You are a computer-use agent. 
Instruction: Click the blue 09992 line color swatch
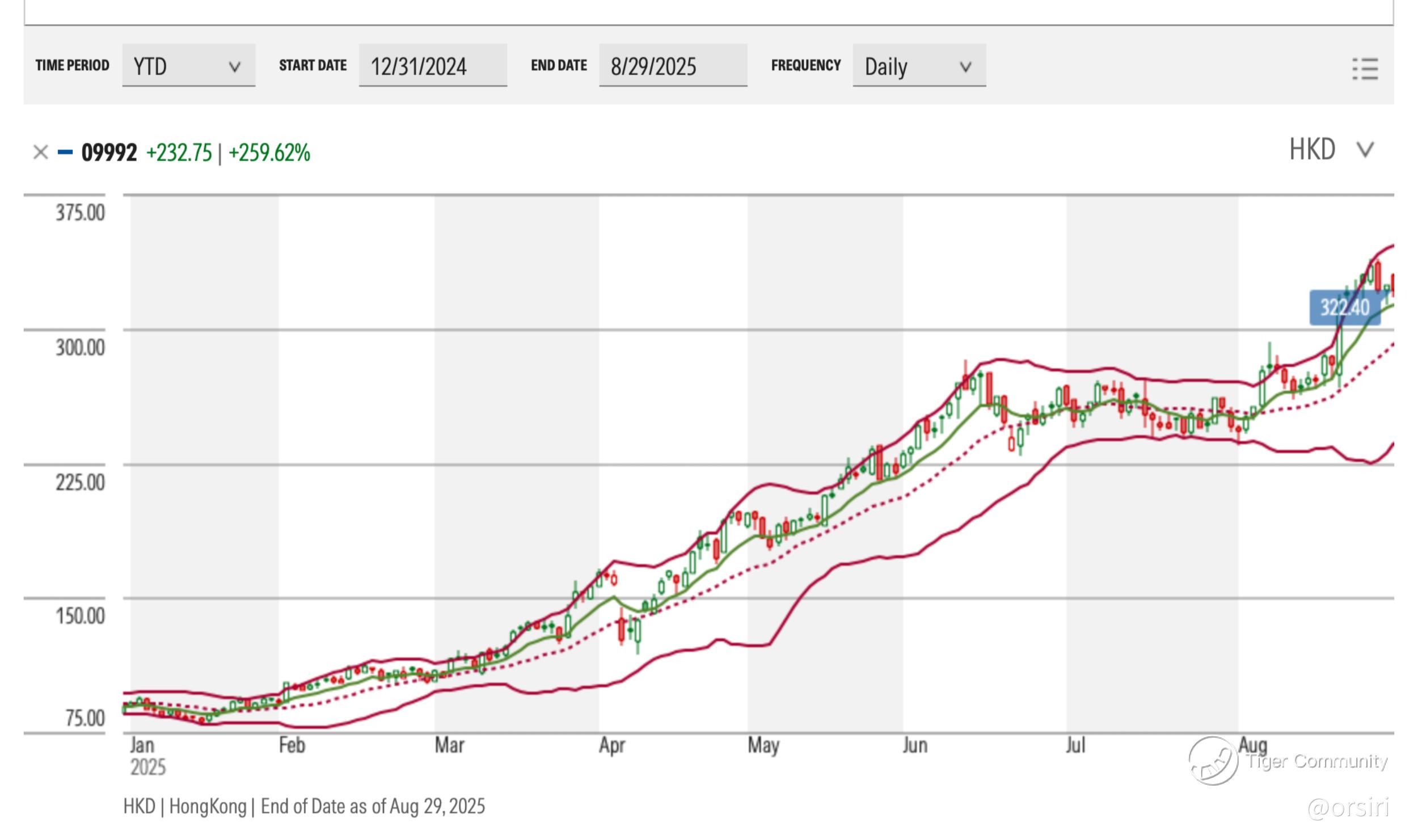pos(65,152)
